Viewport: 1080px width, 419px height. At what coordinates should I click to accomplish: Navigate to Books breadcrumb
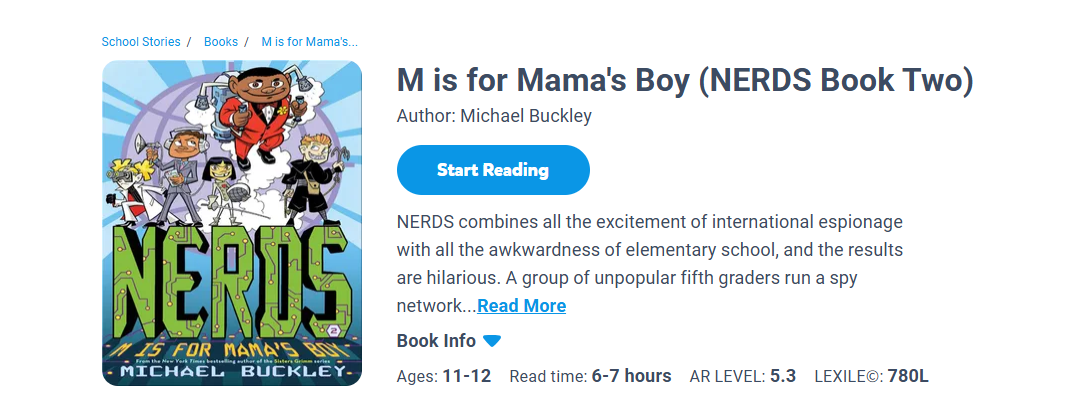pos(221,42)
